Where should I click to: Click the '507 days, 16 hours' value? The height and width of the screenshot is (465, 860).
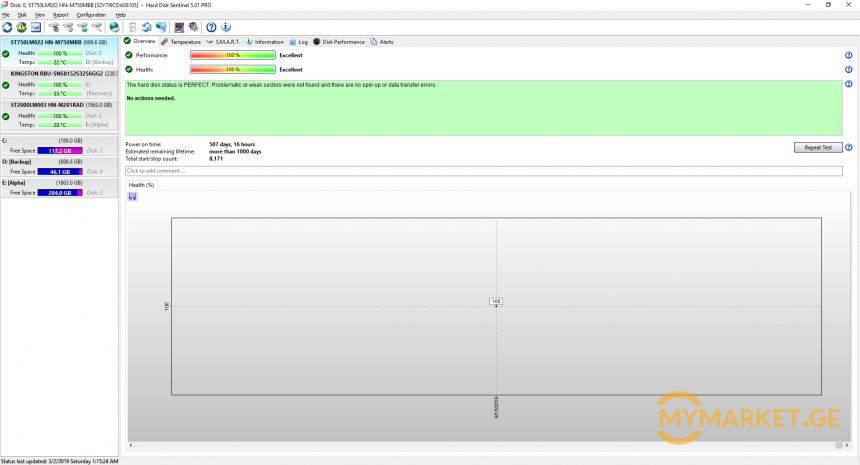232,144
